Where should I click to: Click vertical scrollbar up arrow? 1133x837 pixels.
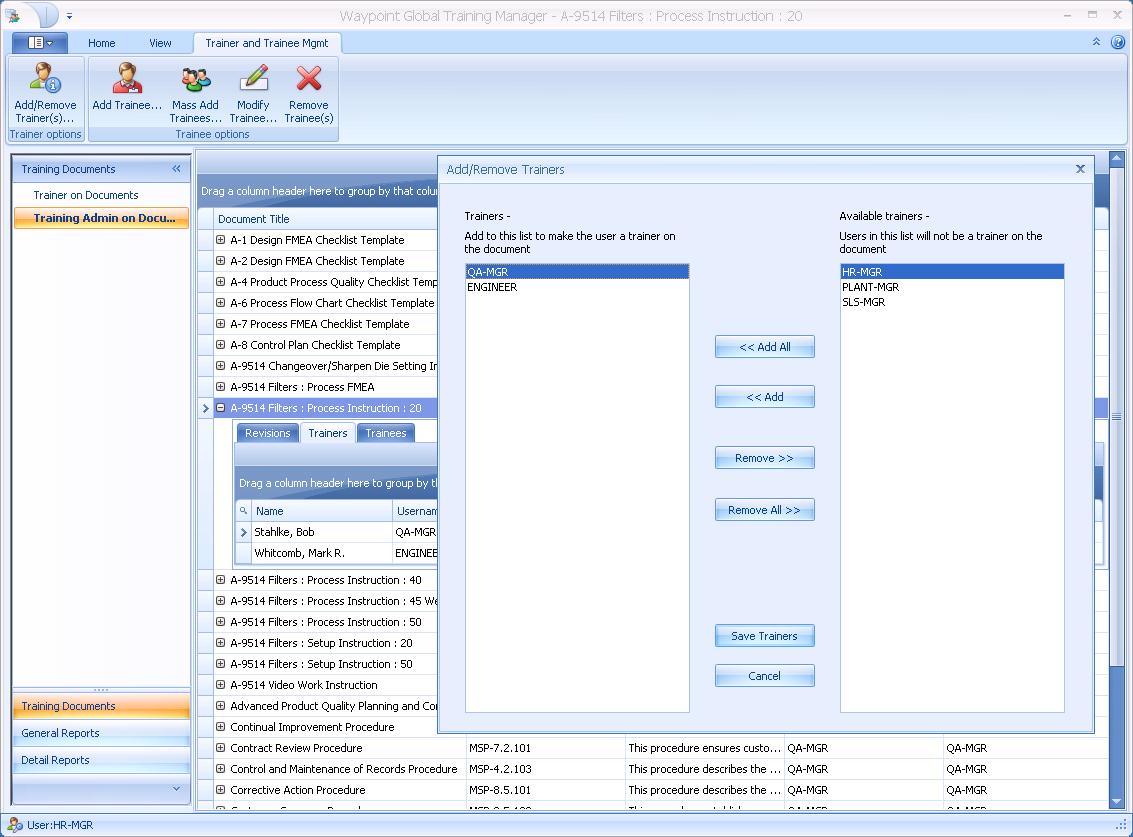click(1116, 158)
